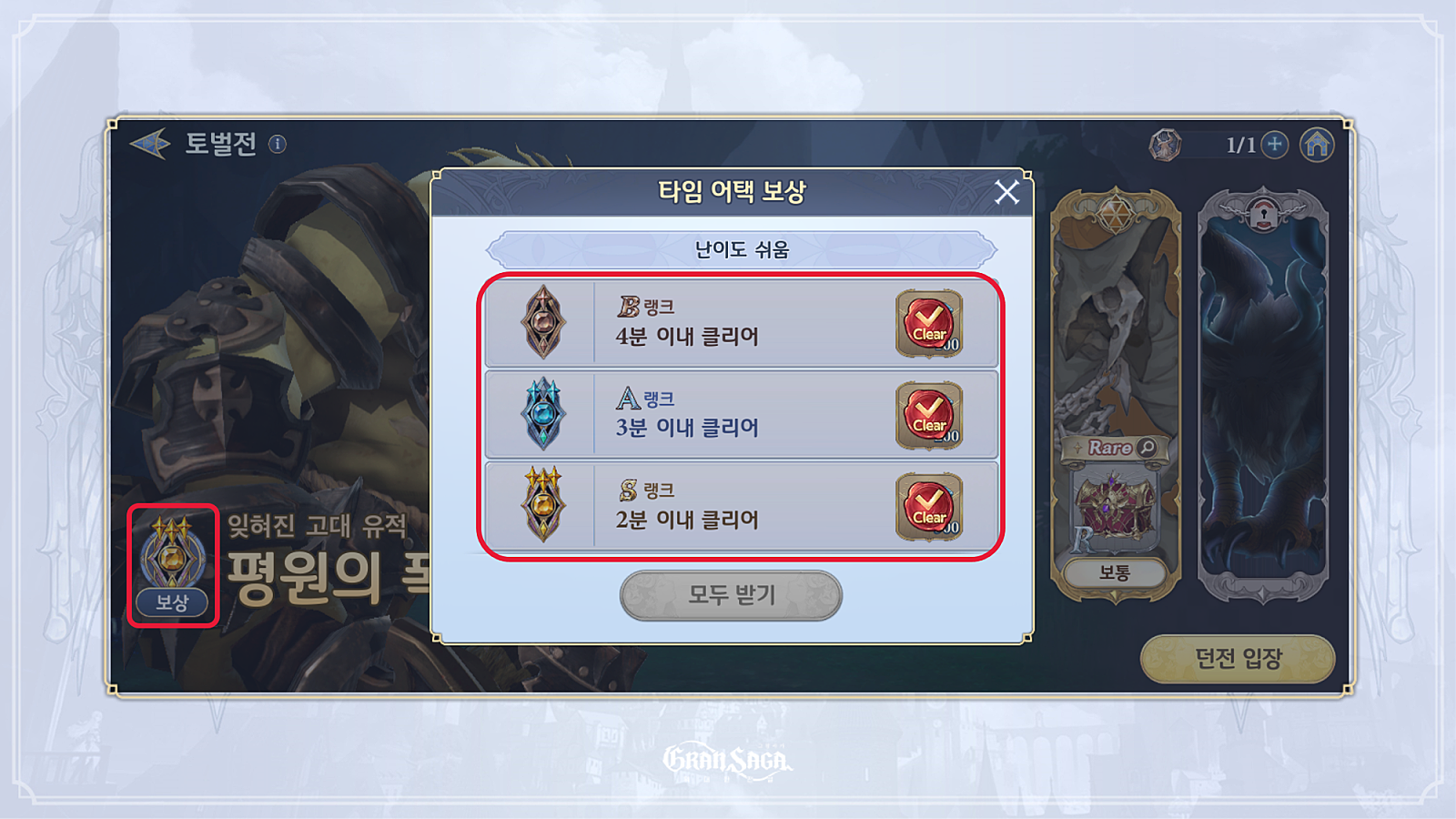Screen dimensions: 1456x819
Task: Select the A랭크 blue medal icon
Action: [x=543, y=414]
